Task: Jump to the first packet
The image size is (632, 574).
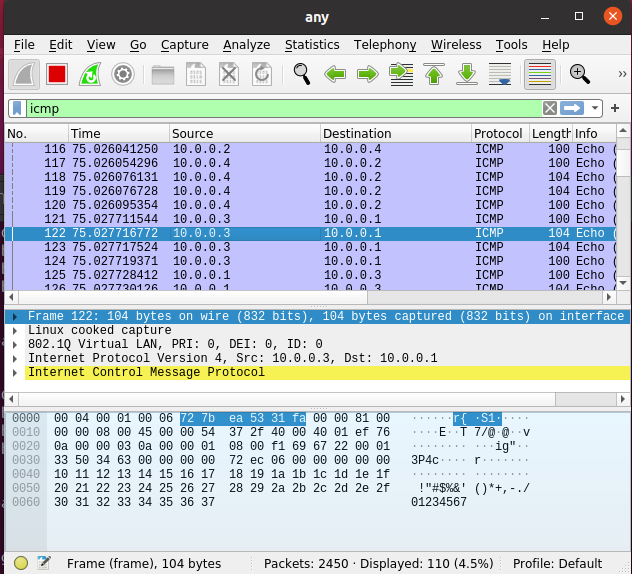Action: [434, 74]
